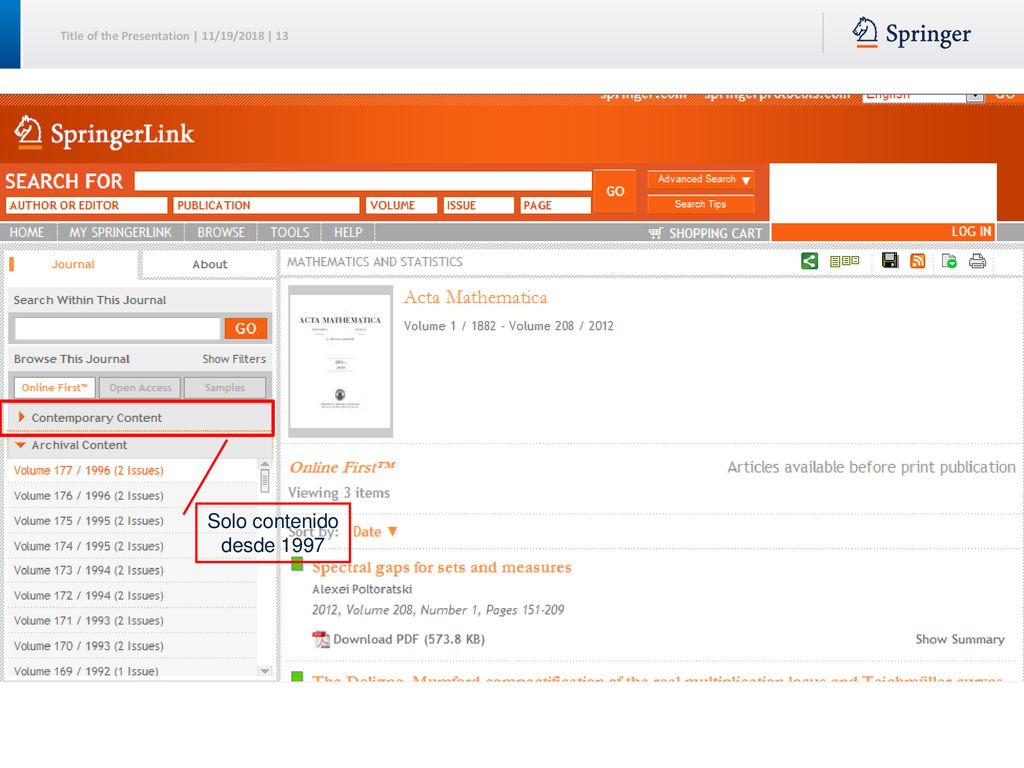Open the Acta Mathematica journal title
The width and height of the screenshot is (1024, 768).
coord(475,297)
